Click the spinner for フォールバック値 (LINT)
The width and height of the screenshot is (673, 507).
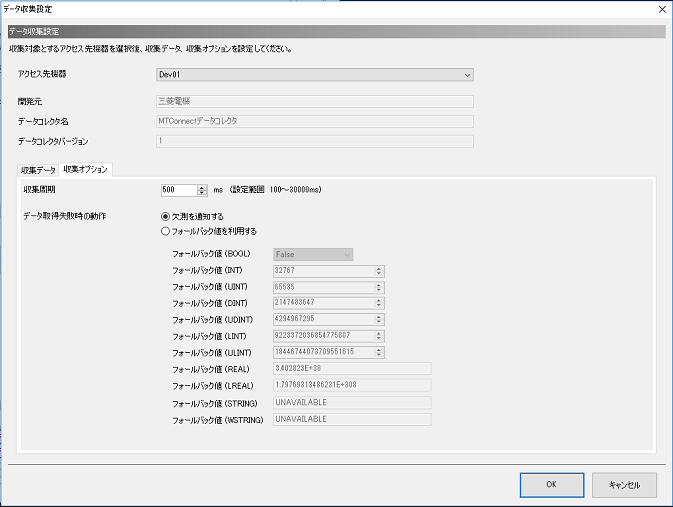point(379,336)
